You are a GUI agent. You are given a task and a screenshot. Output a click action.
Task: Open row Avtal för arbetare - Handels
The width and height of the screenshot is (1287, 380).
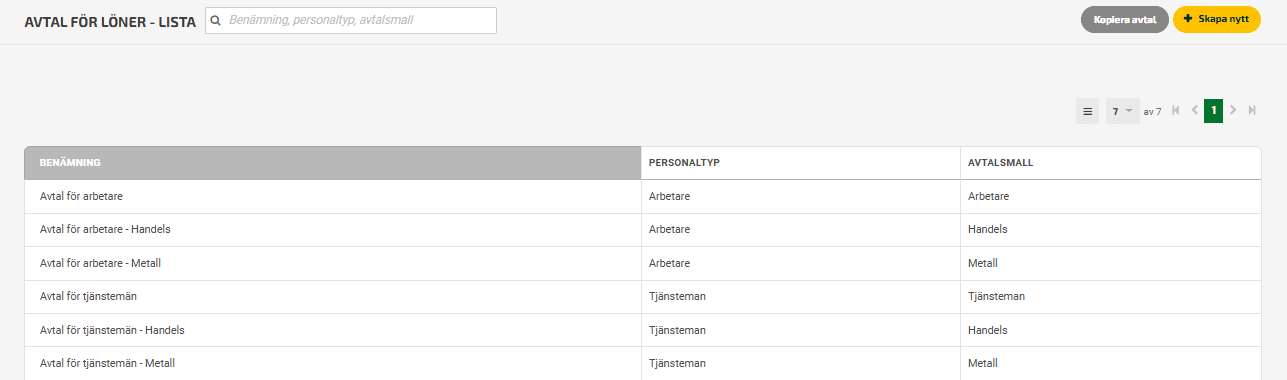pyautogui.click(x=643, y=230)
